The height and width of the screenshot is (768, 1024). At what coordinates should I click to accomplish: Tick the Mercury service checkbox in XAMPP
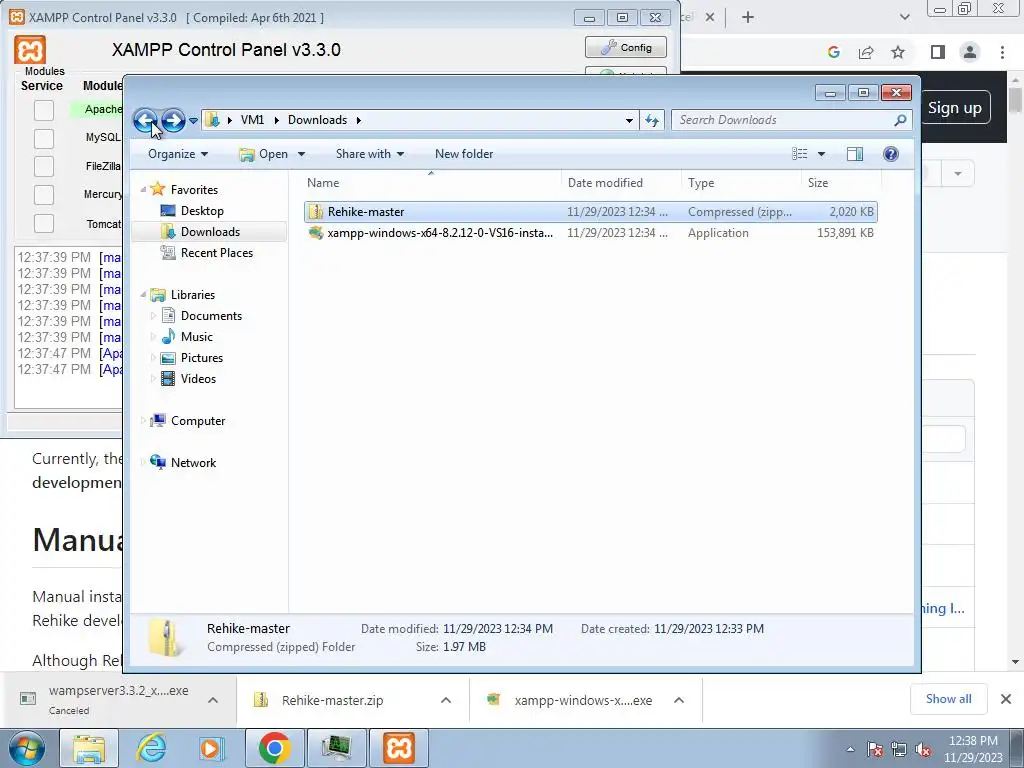(x=44, y=195)
